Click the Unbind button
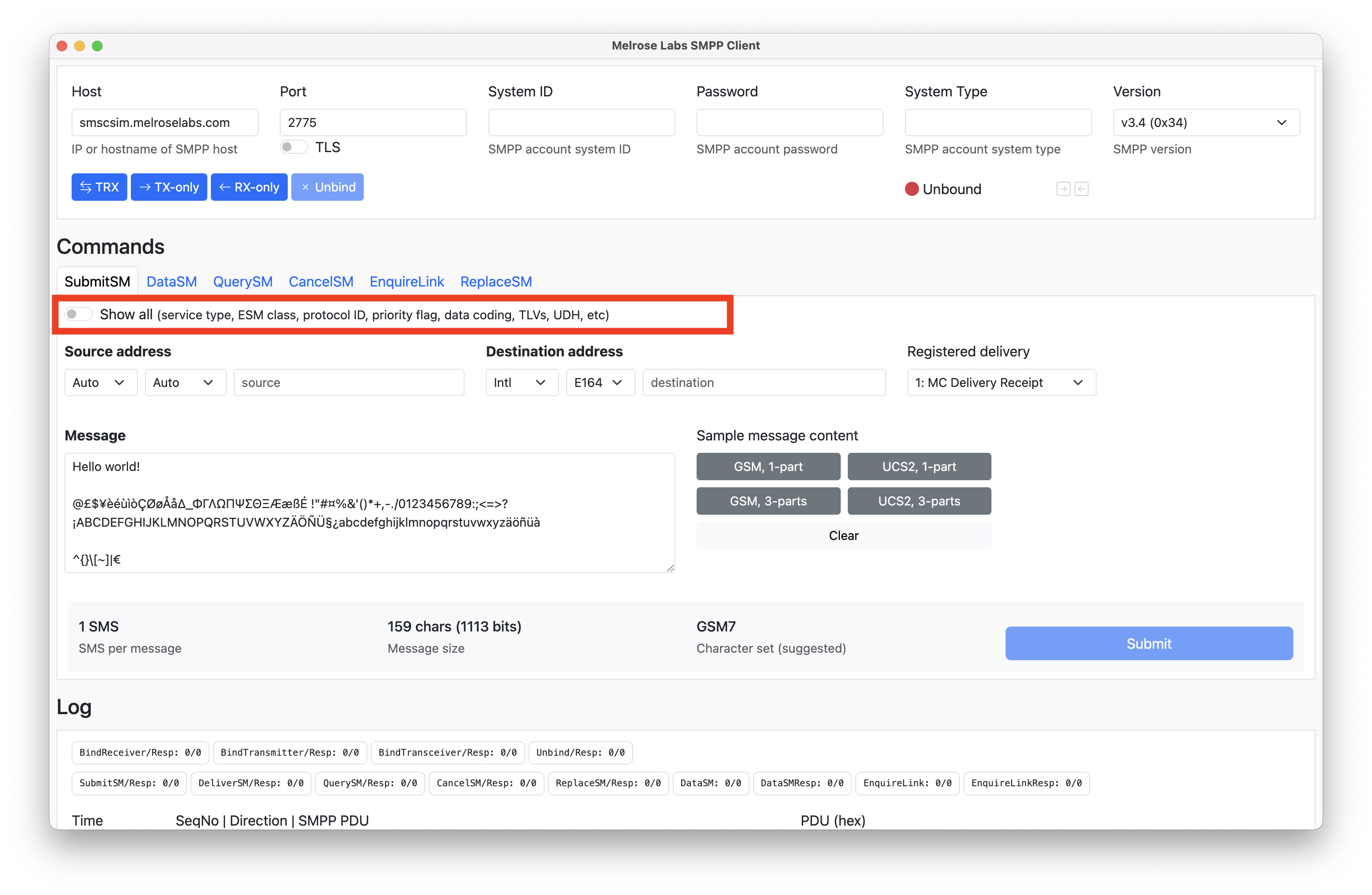The width and height of the screenshot is (1372, 895). [327, 187]
